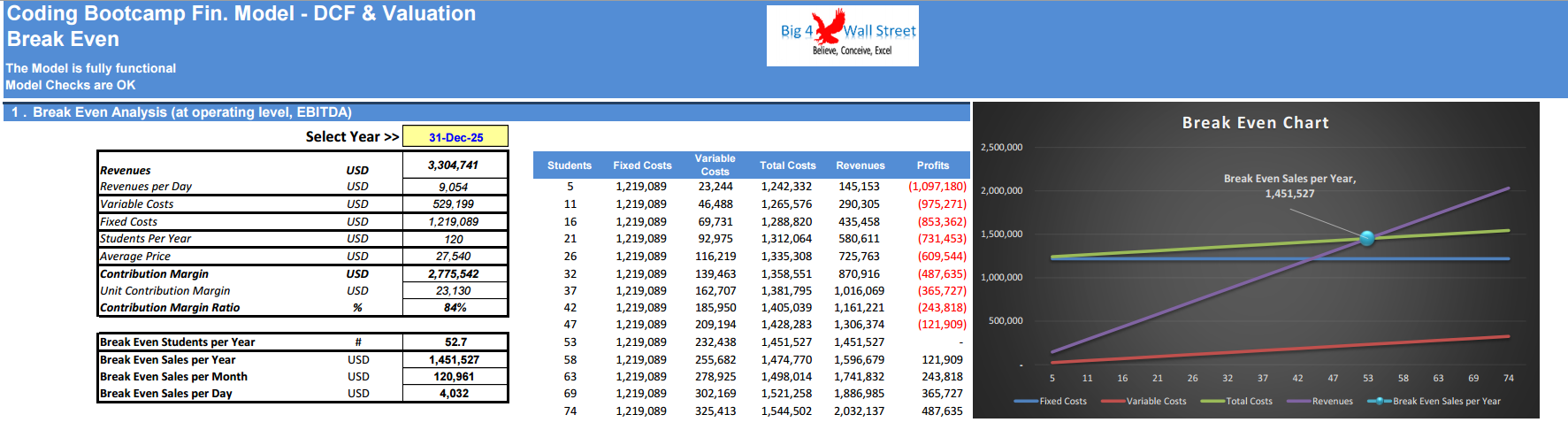The image size is (1568, 430).
Task: Click Break Even Sales per Day 4,032
Action: click(x=455, y=394)
